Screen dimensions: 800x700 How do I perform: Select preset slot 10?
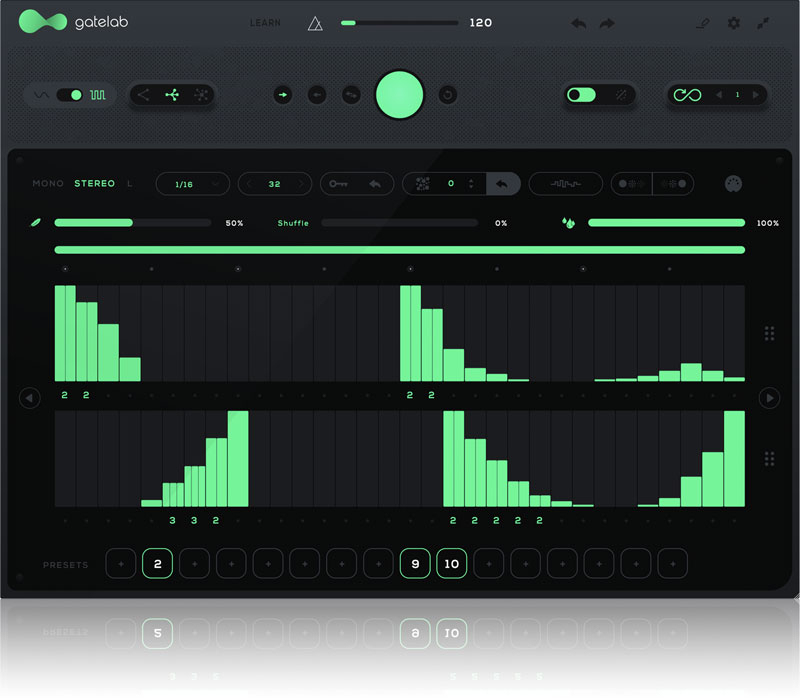tap(451, 564)
